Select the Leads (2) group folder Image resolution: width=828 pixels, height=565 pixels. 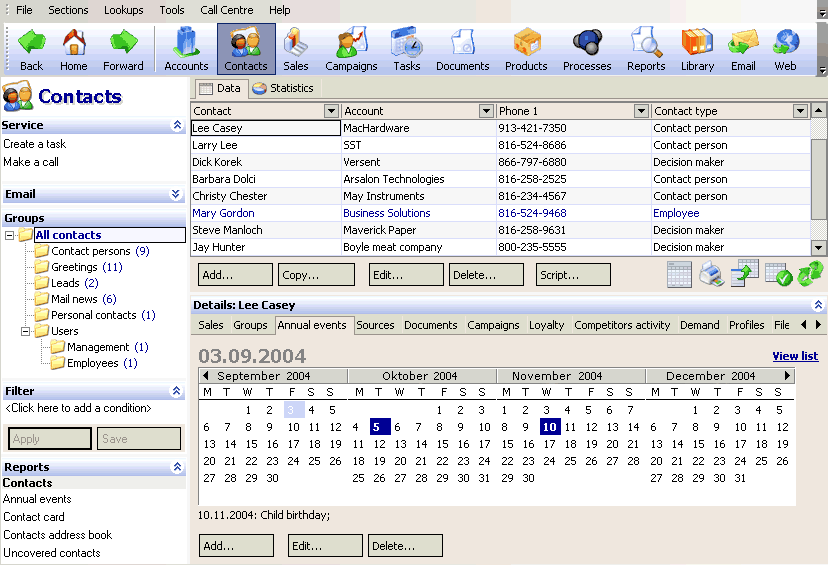[x=67, y=283]
